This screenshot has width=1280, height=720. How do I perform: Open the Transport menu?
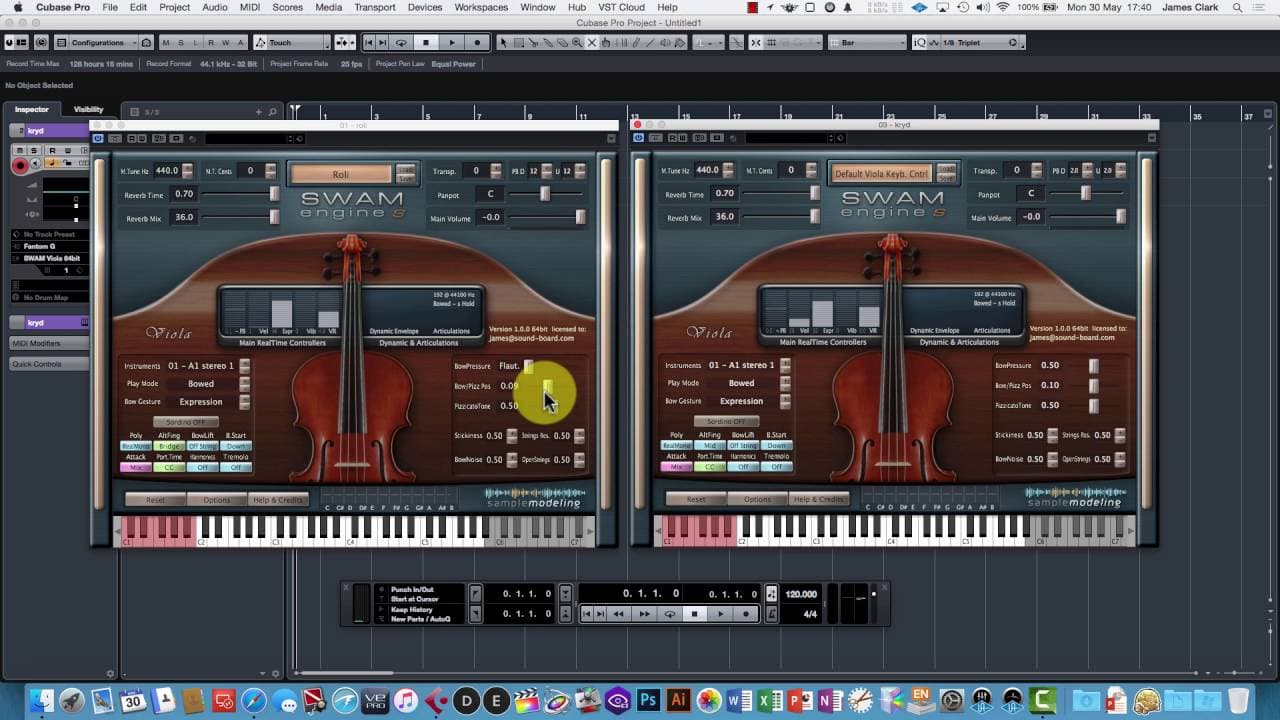tap(375, 7)
